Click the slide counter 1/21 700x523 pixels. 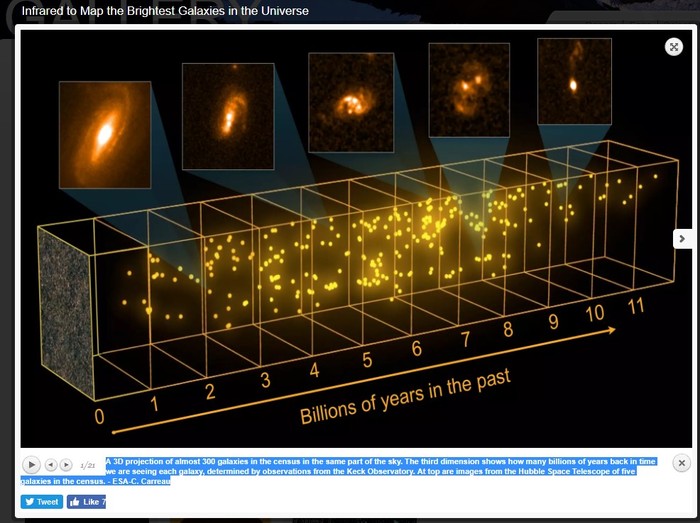(87, 465)
